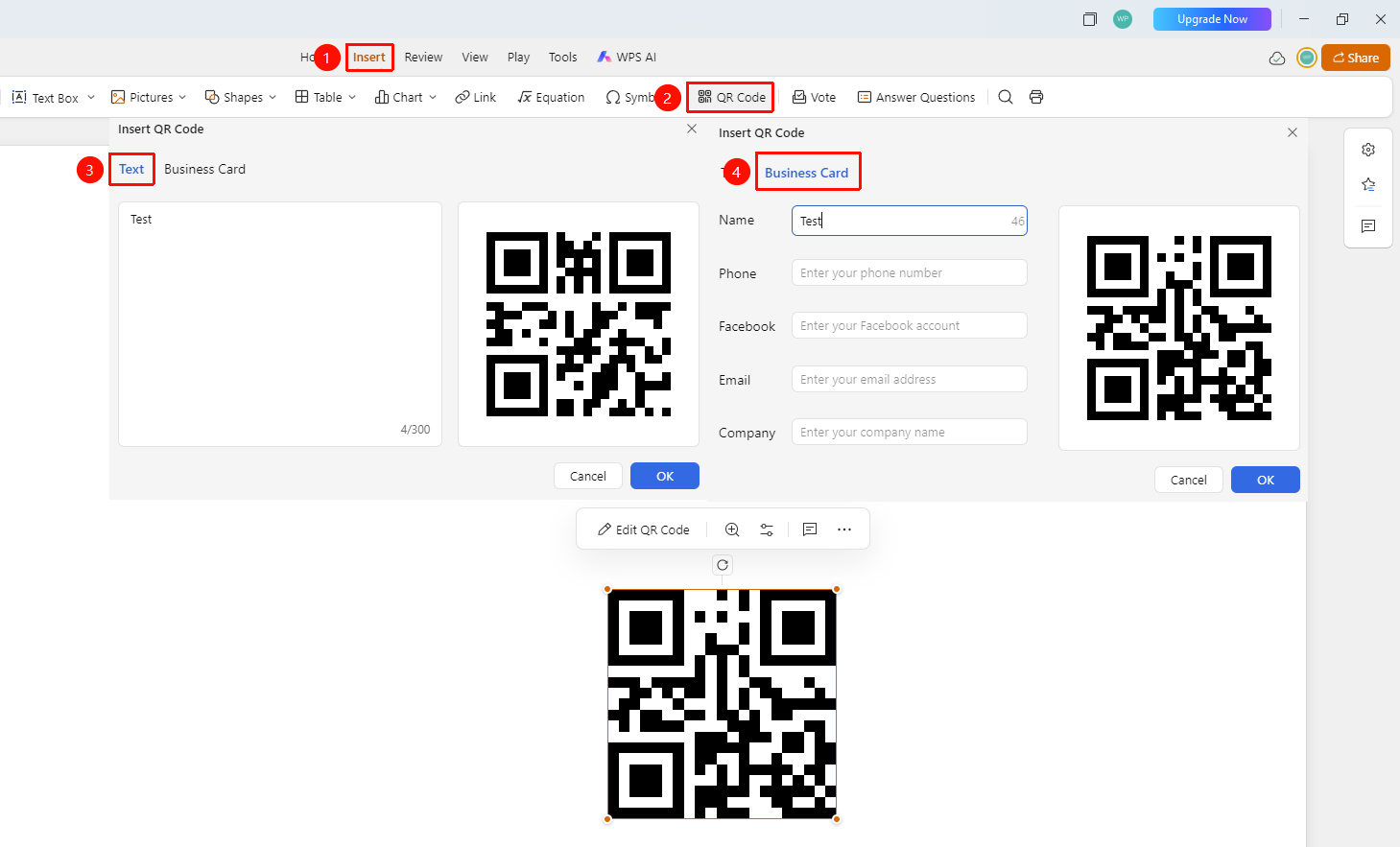1400x847 pixels.
Task: Cancel the dialog showing the 4/300 counter
Action: tap(588, 476)
